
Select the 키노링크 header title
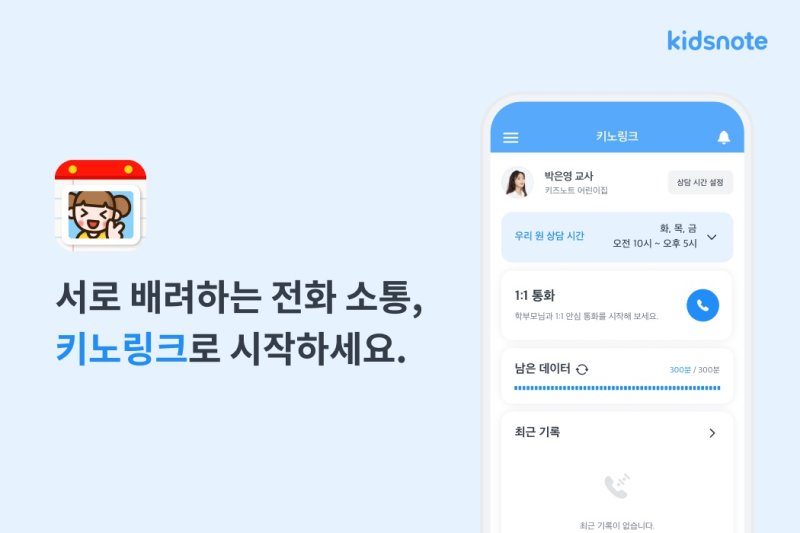(x=617, y=136)
